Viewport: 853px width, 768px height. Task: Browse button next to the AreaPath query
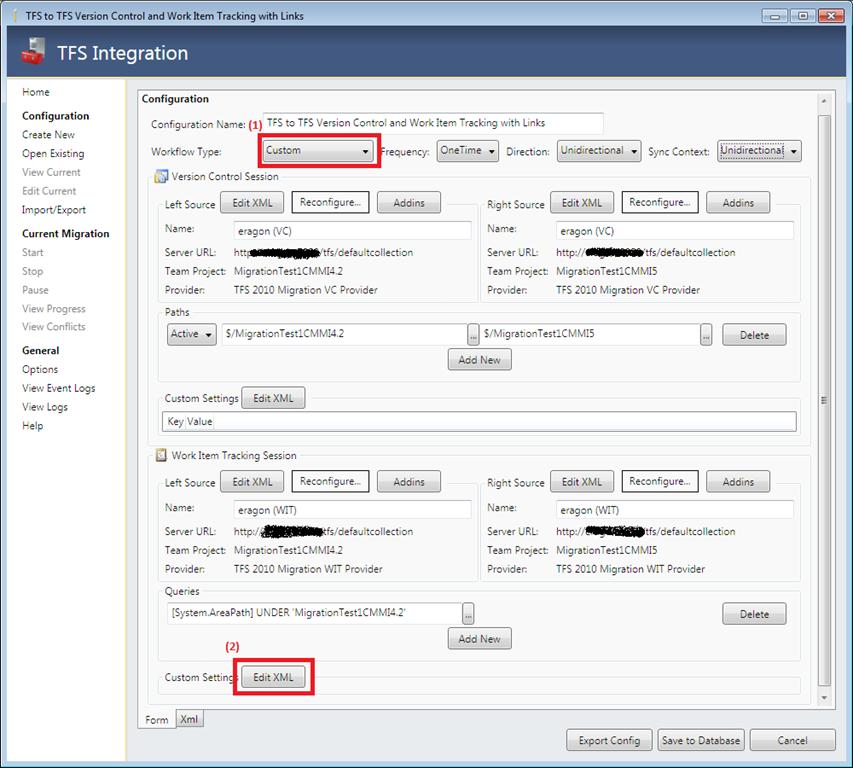click(468, 614)
